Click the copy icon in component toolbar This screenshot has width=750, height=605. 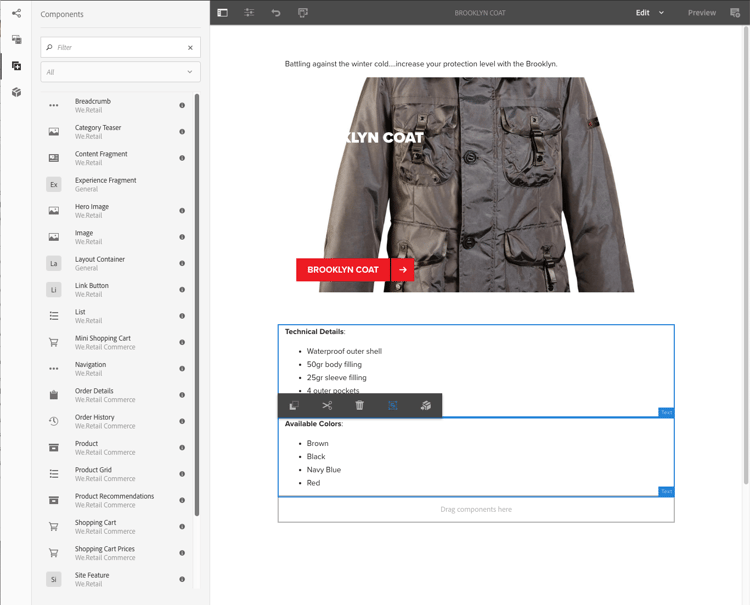click(x=294, y=406)
